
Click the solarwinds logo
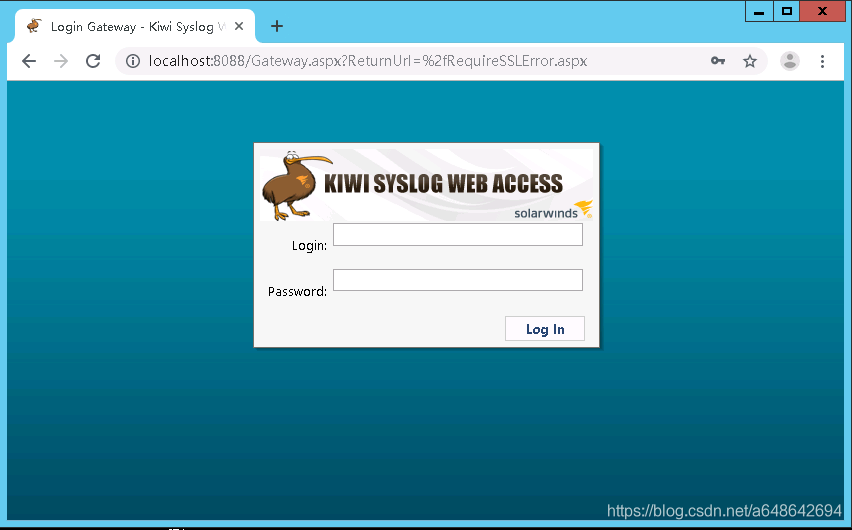[553, 210]
